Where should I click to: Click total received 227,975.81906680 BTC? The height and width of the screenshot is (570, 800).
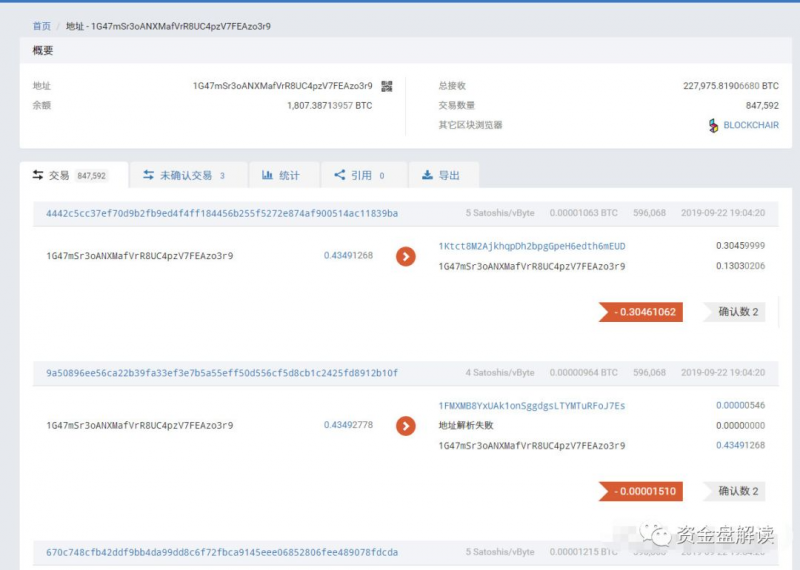(x=731, y=86)
